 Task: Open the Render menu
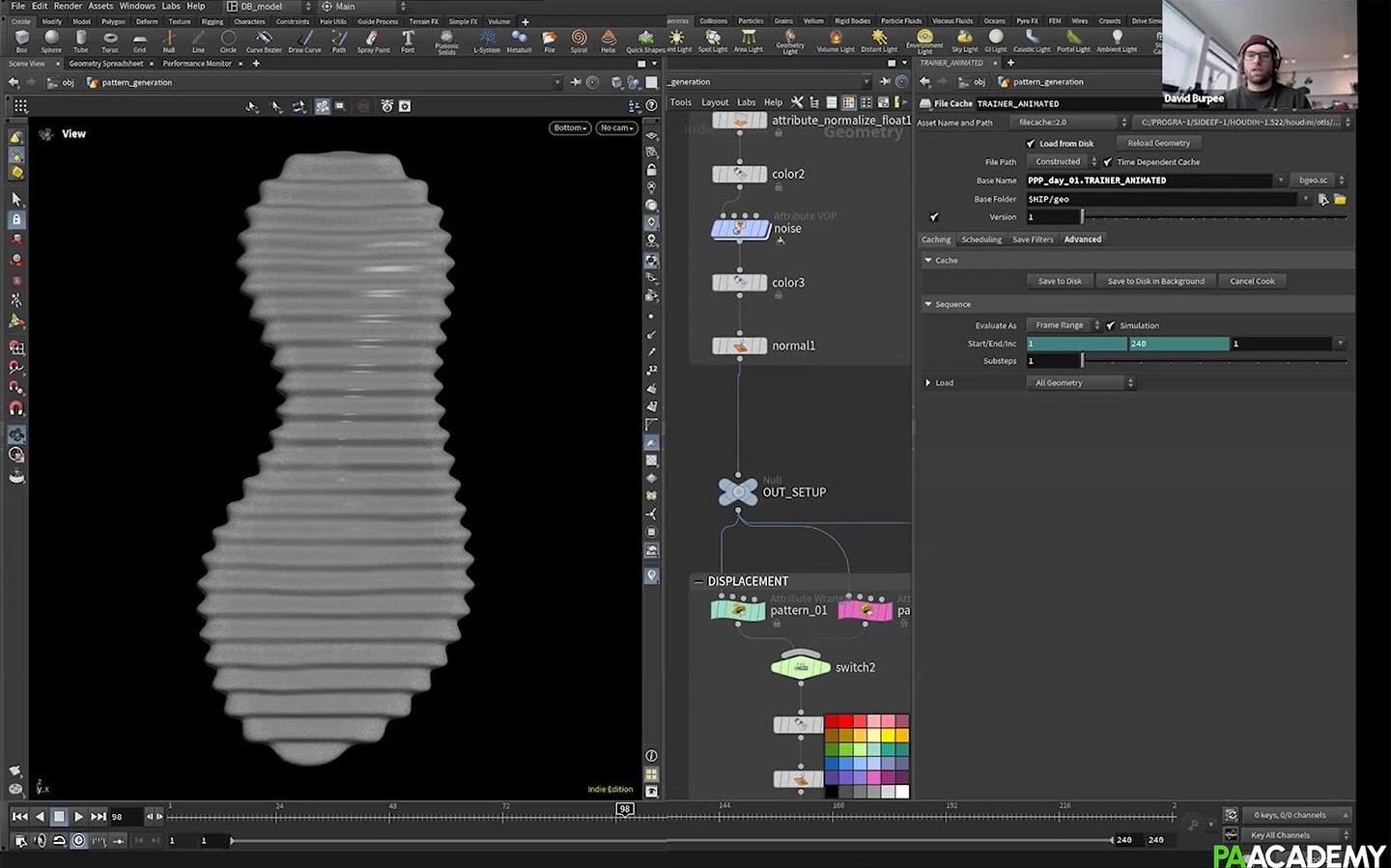[68, 6]
